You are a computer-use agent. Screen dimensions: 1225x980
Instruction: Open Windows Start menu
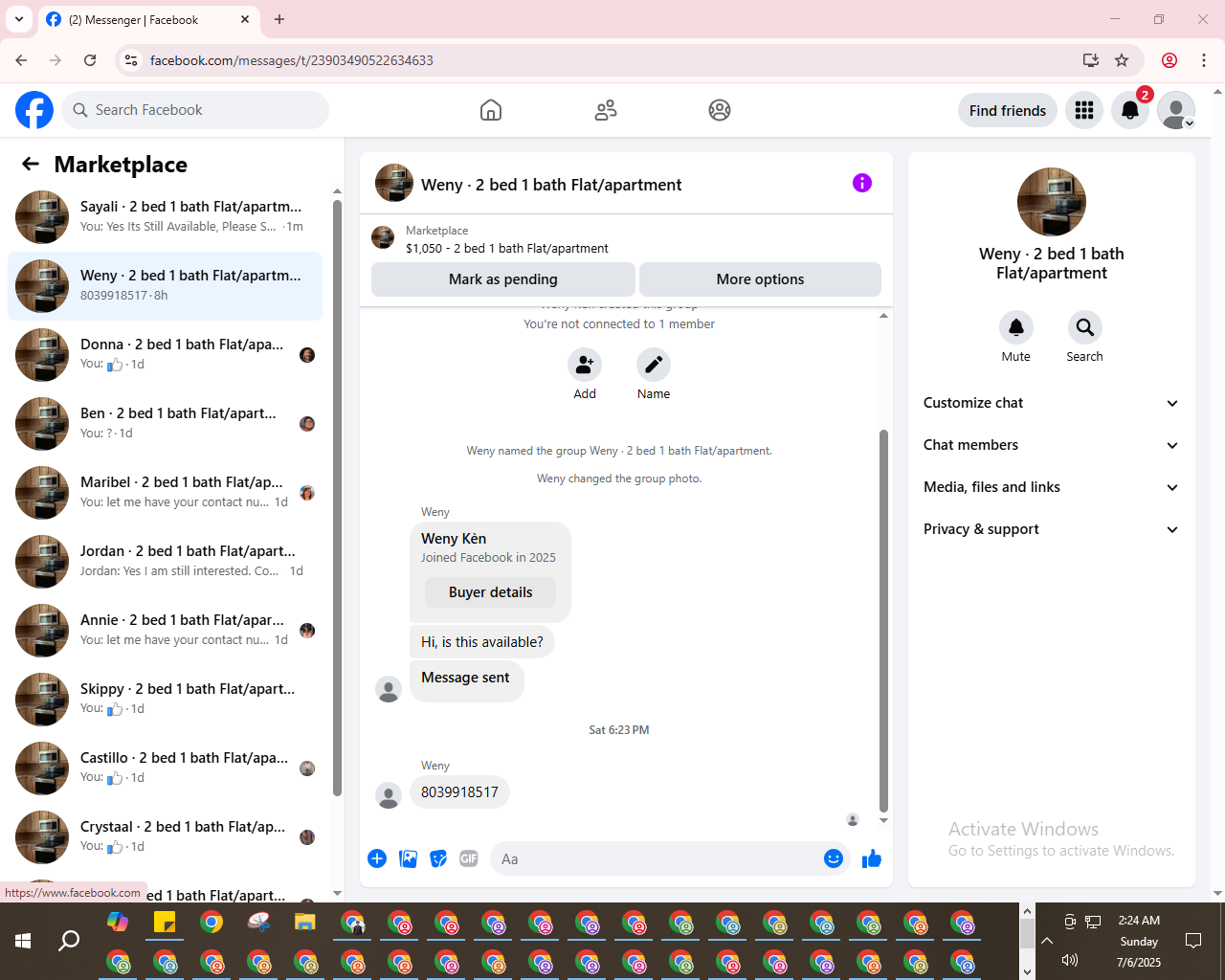[x=23, y=941]
